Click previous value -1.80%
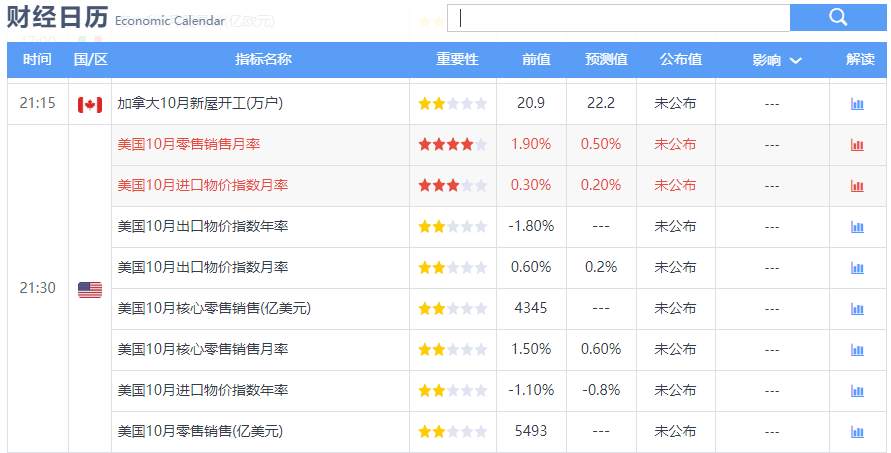This screenshot has width=891, height=453. pyautogui.click(x=531, y=226)
